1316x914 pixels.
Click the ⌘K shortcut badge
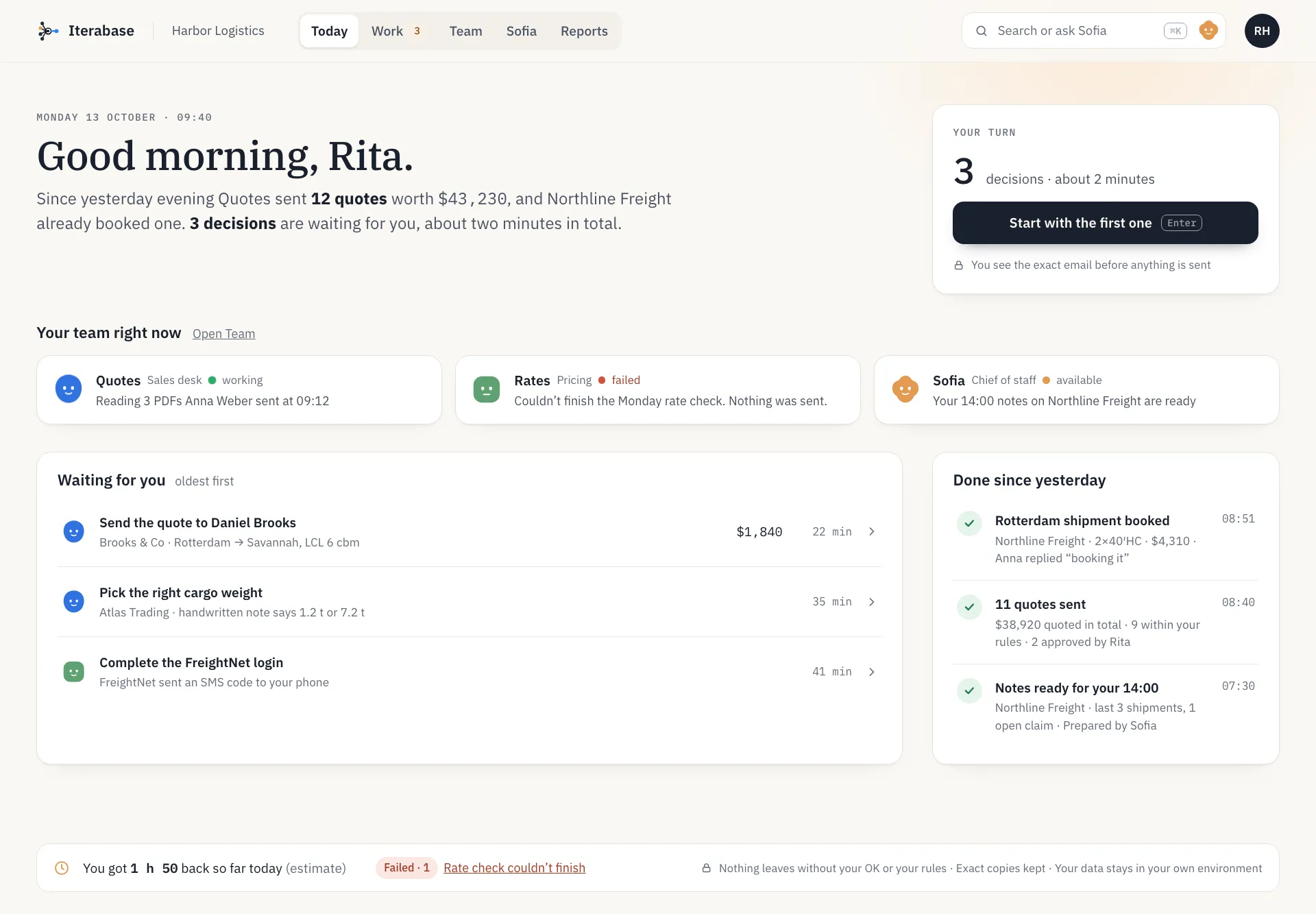pyautogui.click(x=1175, y=31)
